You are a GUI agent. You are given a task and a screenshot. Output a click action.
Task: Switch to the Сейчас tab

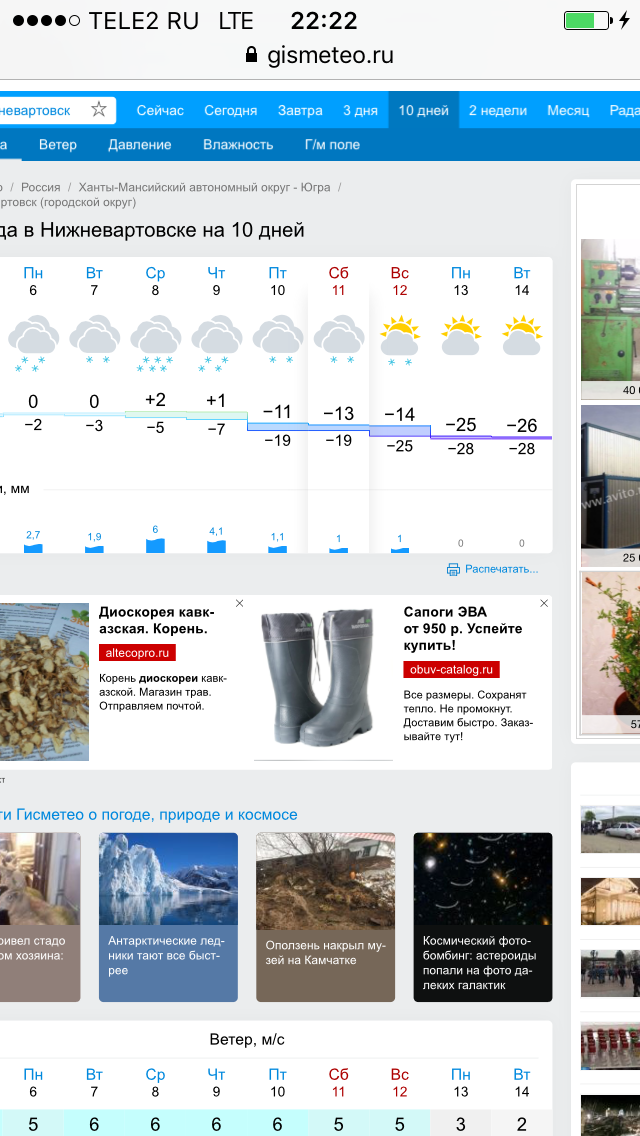click(x=160, y=110)
